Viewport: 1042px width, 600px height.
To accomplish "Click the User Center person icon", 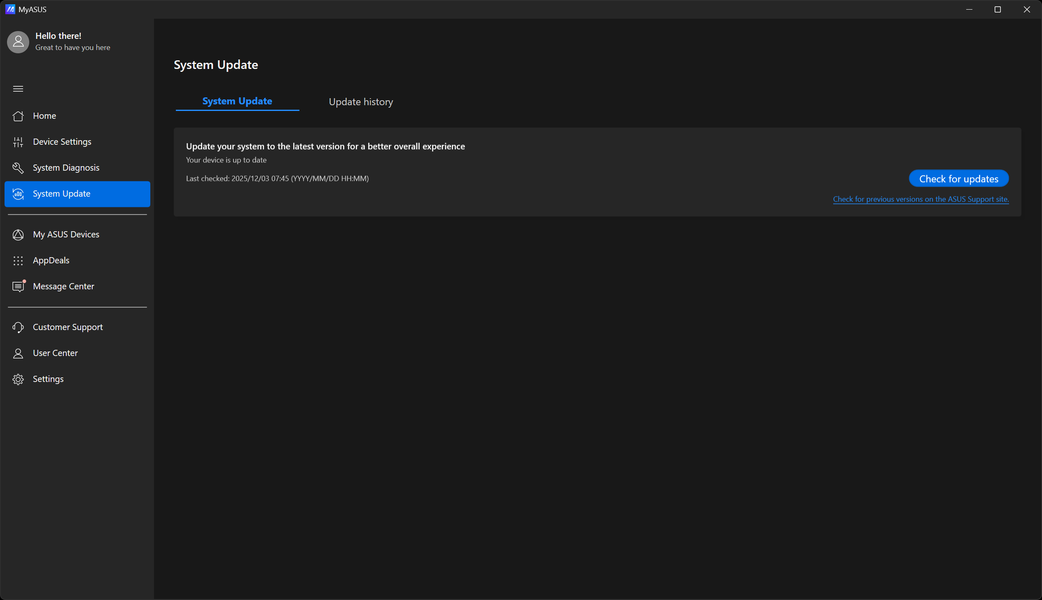I will point(18,353).
